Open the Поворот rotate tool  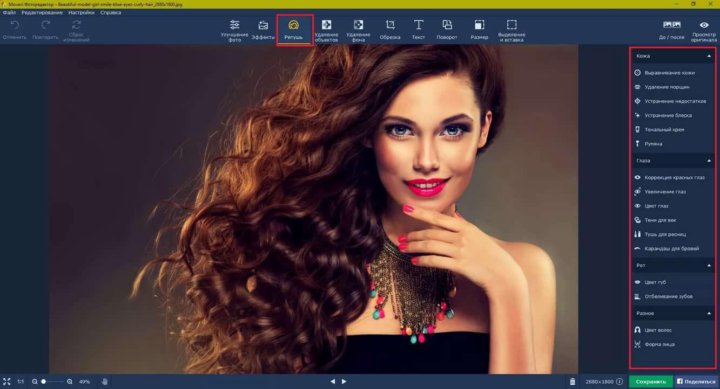[447, 29]
